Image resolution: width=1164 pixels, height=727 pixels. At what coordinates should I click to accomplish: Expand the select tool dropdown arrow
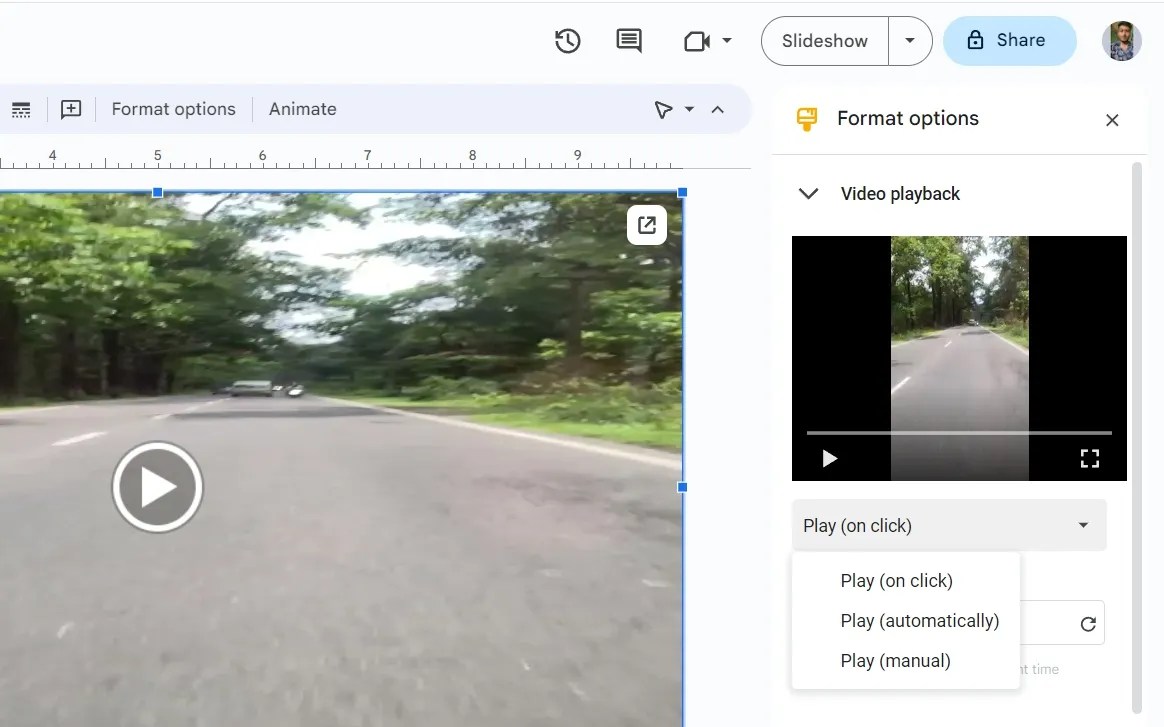pyautogui.click(x=689, y=109)
